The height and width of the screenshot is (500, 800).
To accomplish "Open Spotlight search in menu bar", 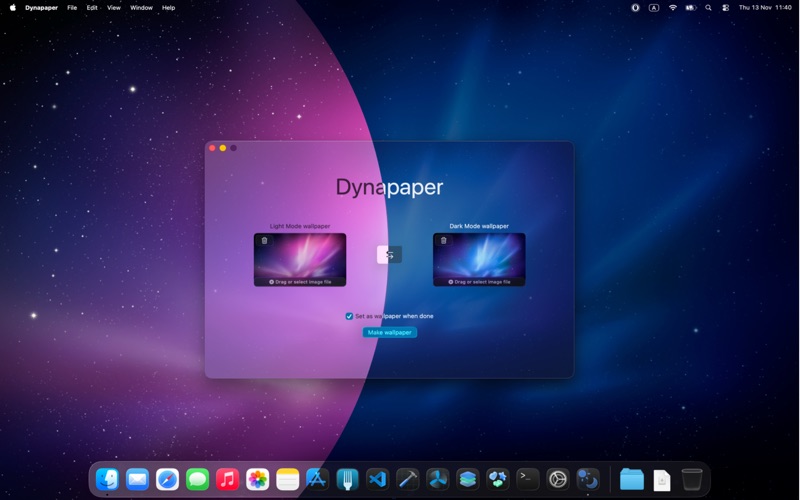I will pos(708,8).
